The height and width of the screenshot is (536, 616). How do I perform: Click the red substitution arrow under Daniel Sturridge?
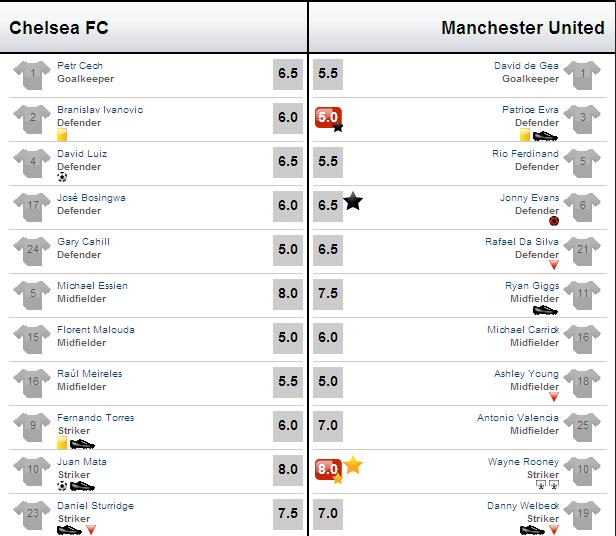pos(91,530)
